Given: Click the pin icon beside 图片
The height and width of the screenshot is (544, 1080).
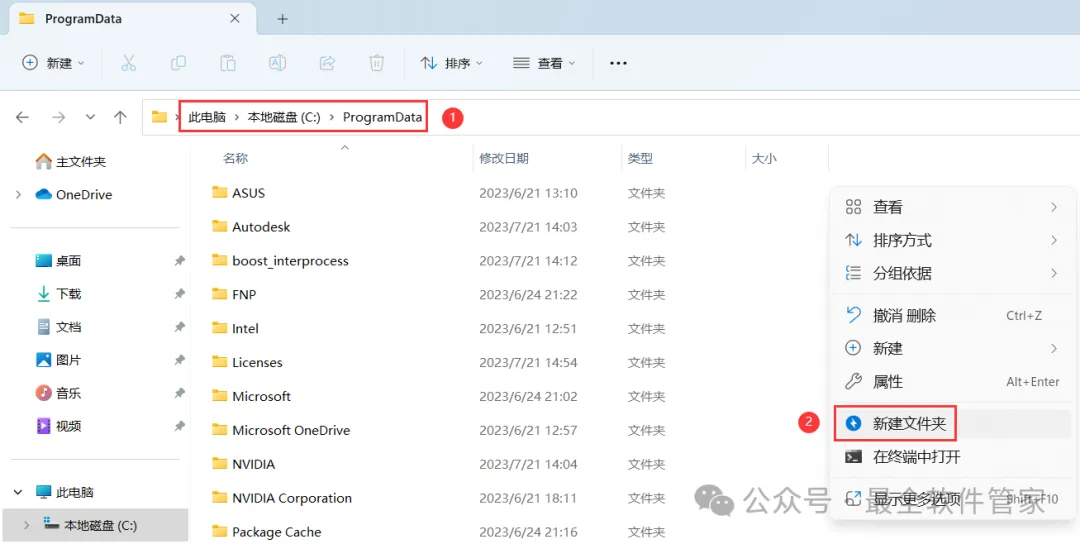Looking at the screenshot, I should (180, 360).
